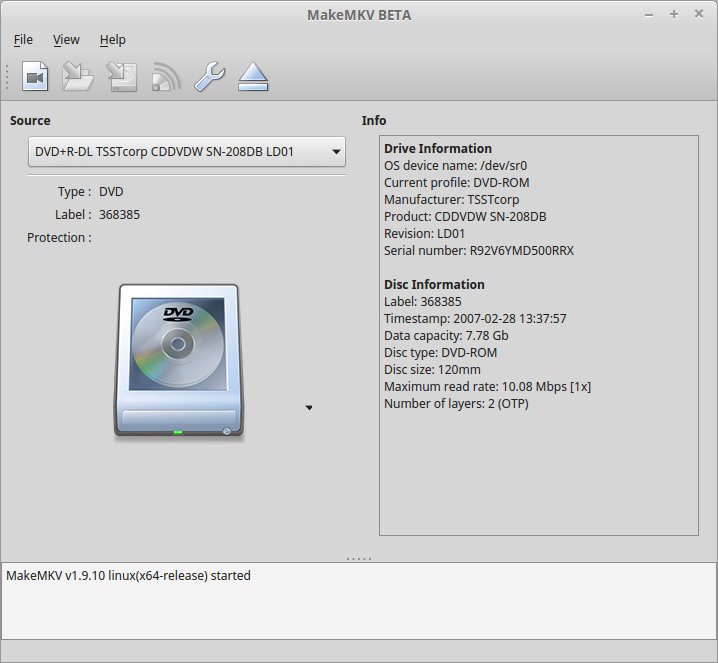Open the View menu

coord(66,40)
